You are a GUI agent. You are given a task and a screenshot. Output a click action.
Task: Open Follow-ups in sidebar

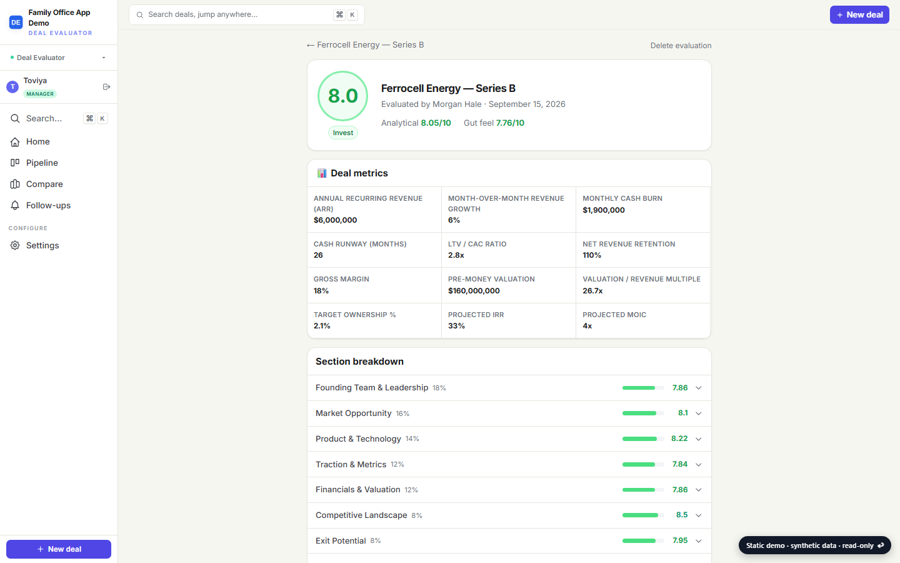[x=59, y=205]
